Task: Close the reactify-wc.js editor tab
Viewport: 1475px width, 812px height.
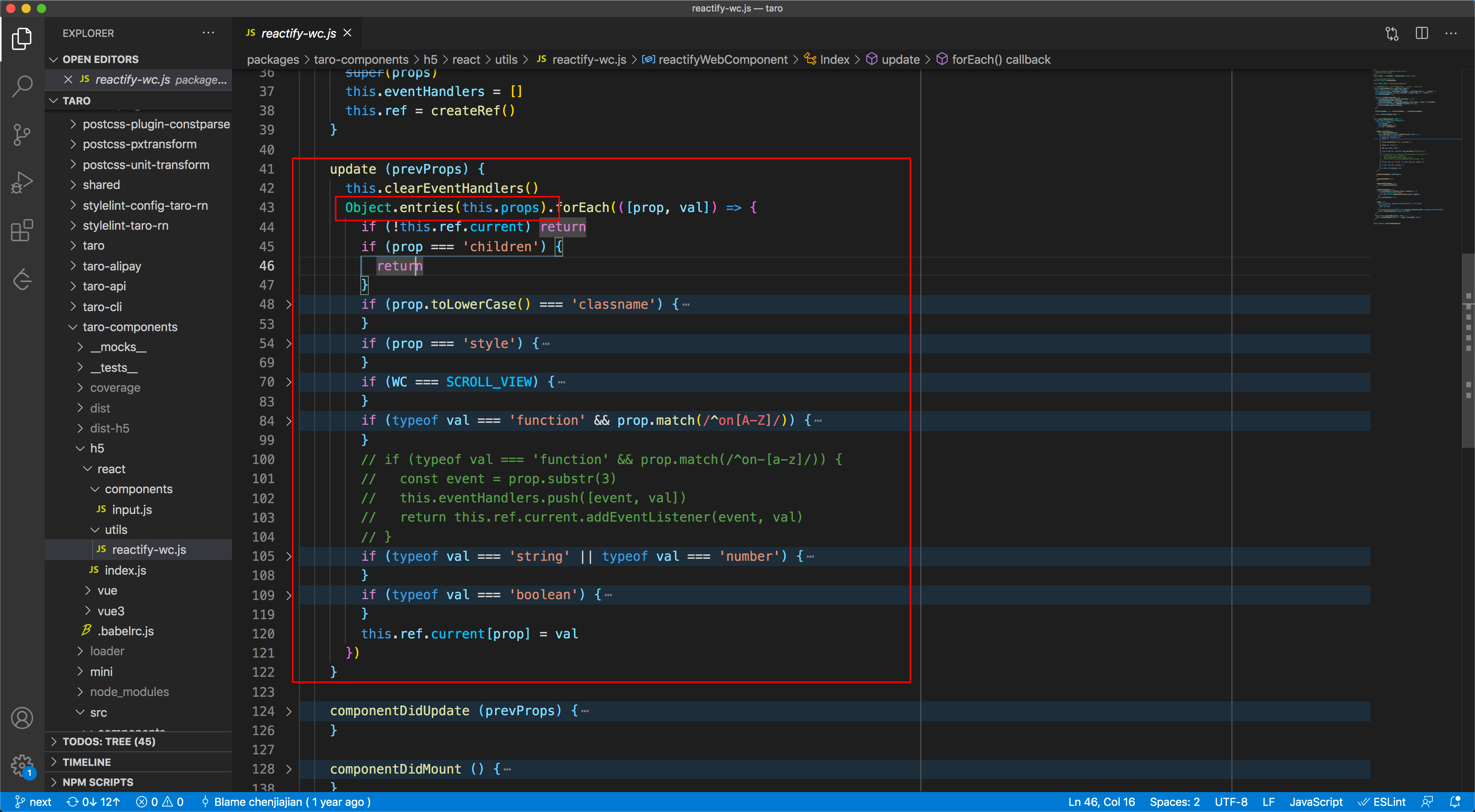Action: coord(347,33)
